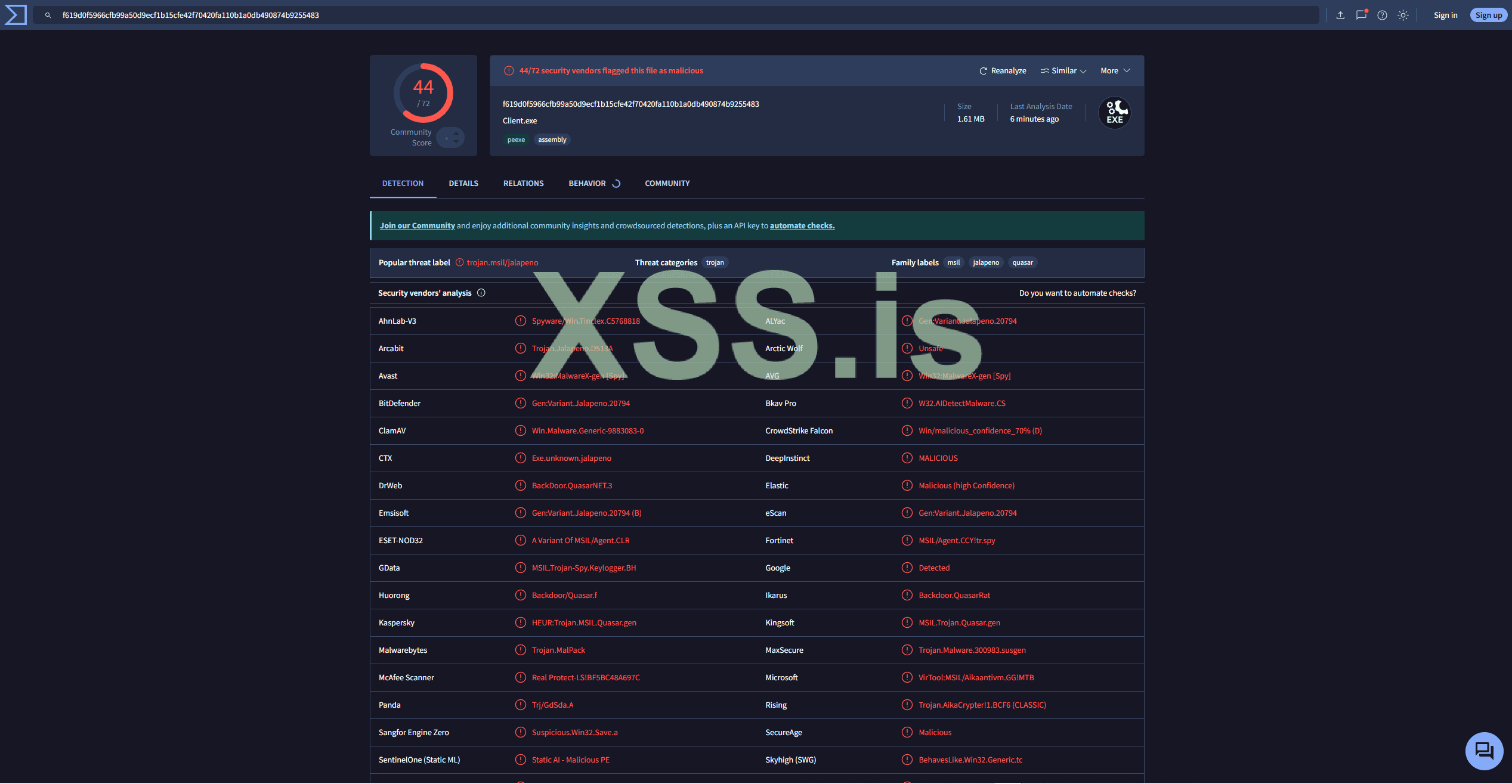Click the search magnifier icon

coord(48,15)
